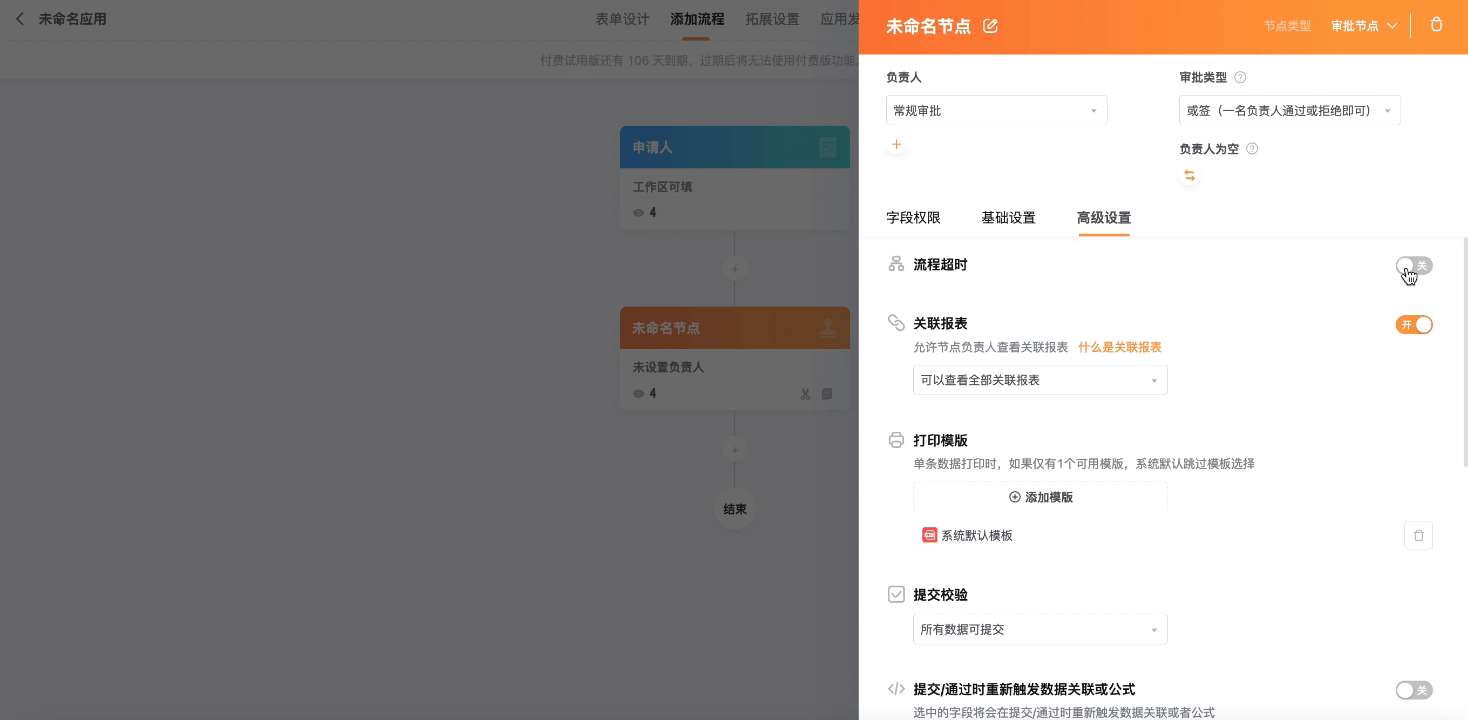Turn off the 关联报表 switch
This screenshot has width=1468, height=720.
[x=1414, y=324]
